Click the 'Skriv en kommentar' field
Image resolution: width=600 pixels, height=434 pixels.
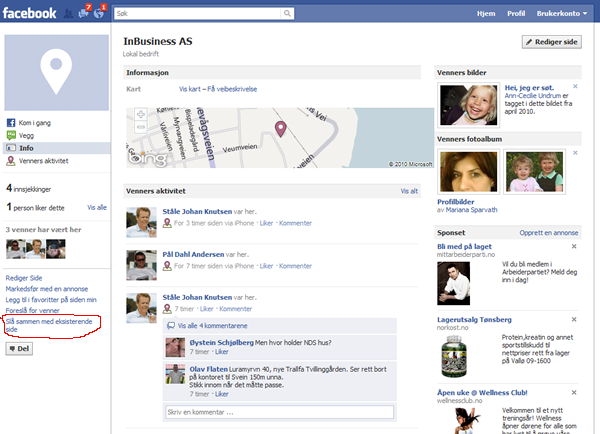click(x=279, y=412)
